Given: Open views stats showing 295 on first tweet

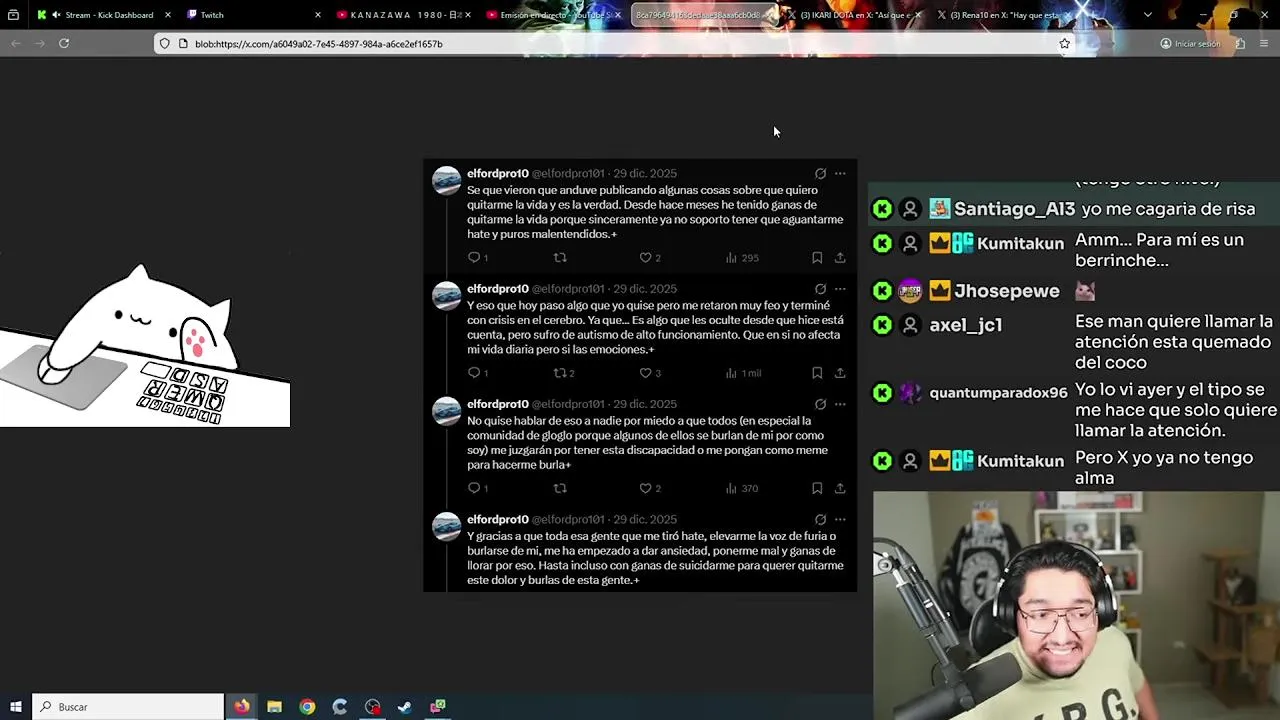Looking at the screenshot, I should click(x=742, y=258).
